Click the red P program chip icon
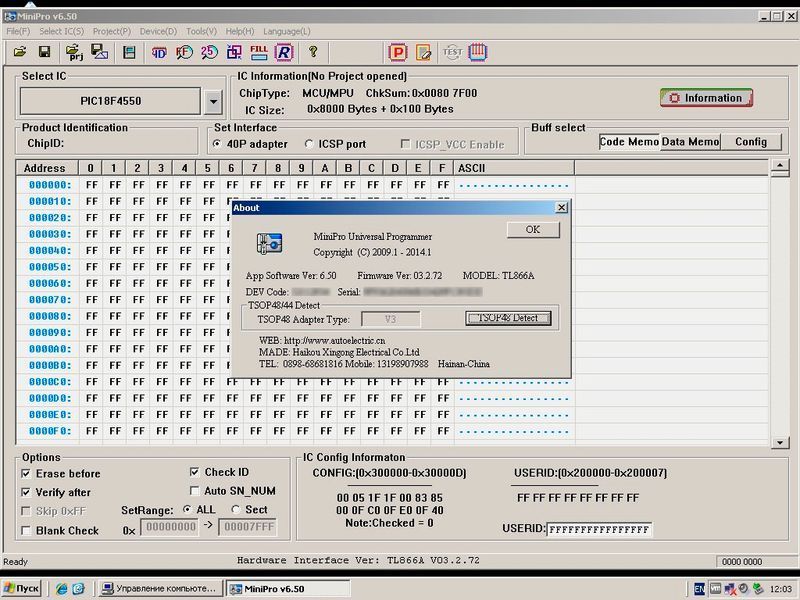The width and height of the screenshot is (800, 600). click(397, 53)
